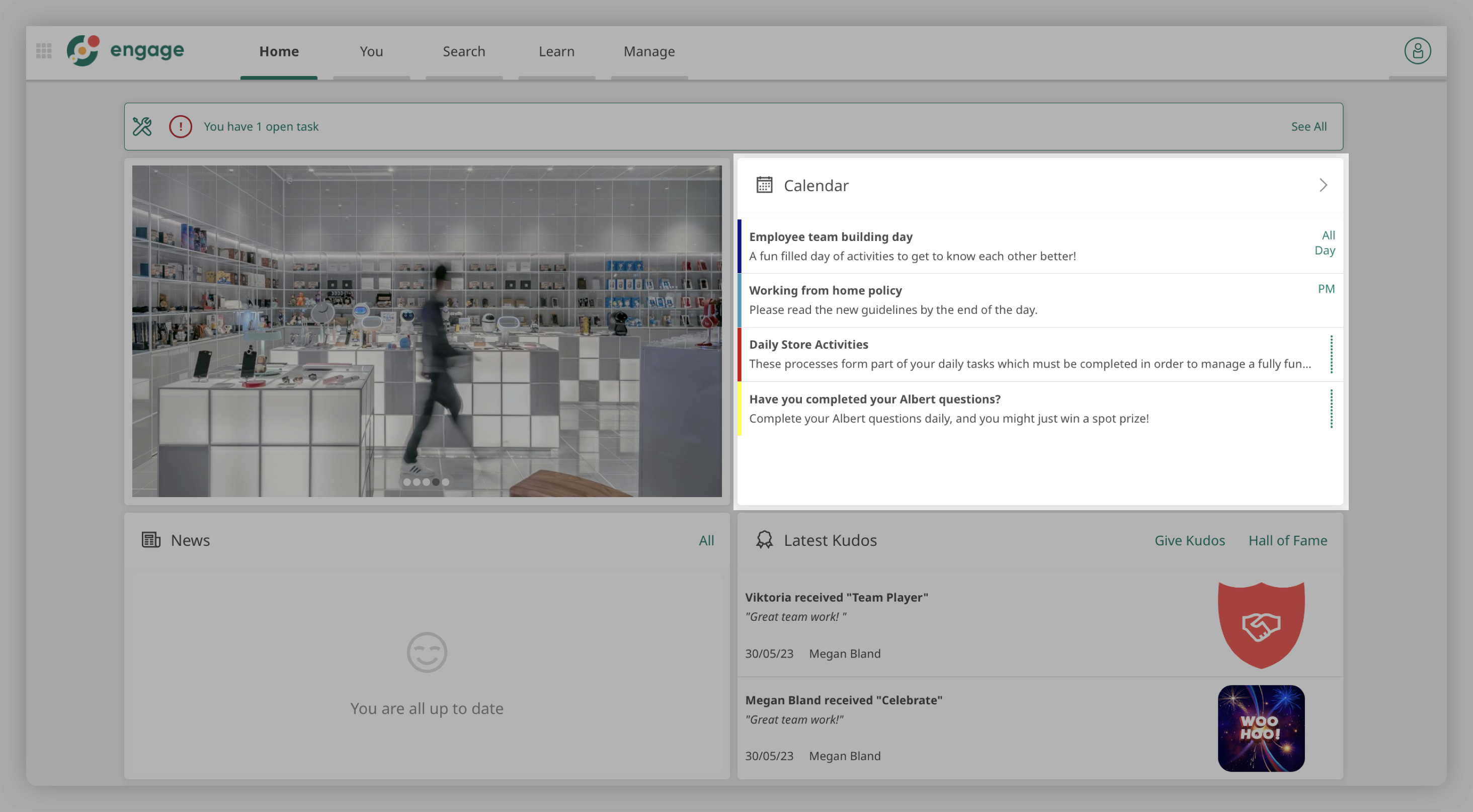Click the Give Kudos link

(x=1189, y=540)
